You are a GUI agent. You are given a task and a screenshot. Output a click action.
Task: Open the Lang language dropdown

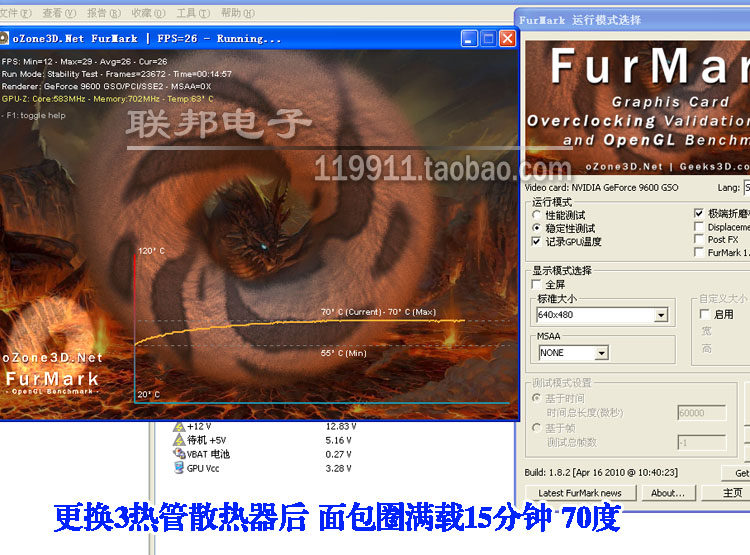tap(746, 187)
